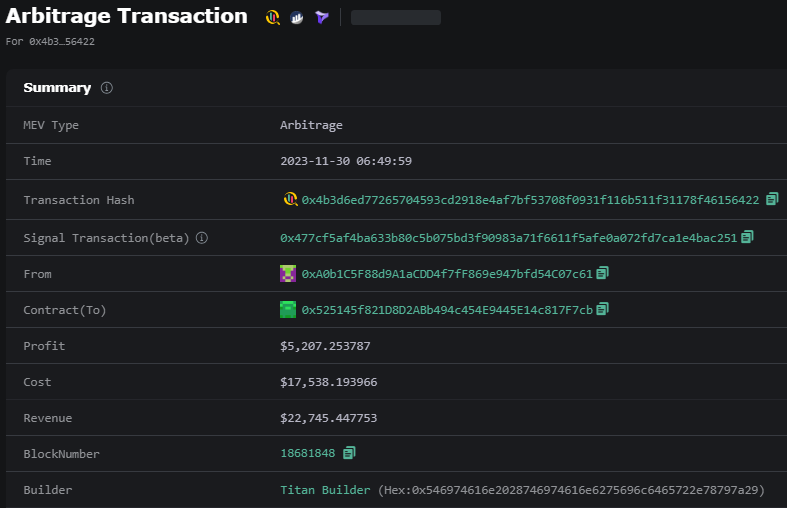Copy the signal transaction hash

click(747, 237)
